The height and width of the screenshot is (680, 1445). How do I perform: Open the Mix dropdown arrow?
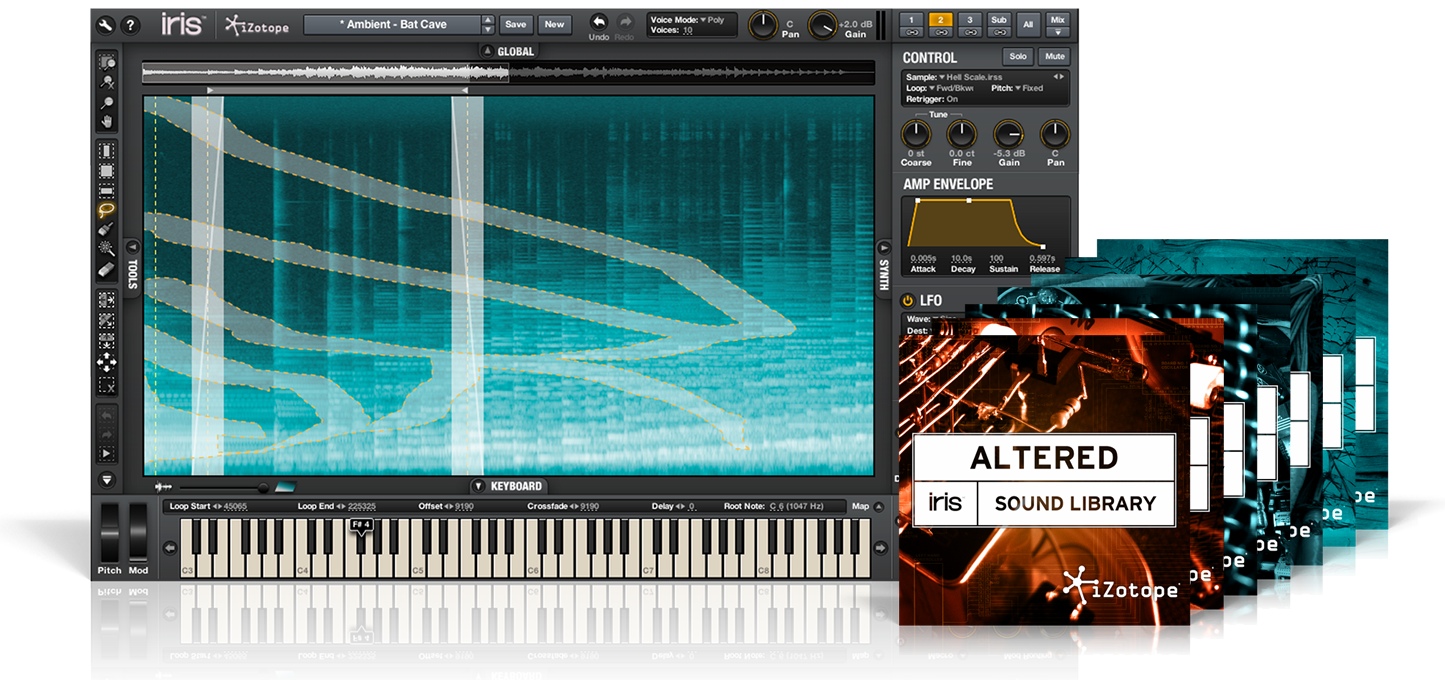pos(1058,32)
